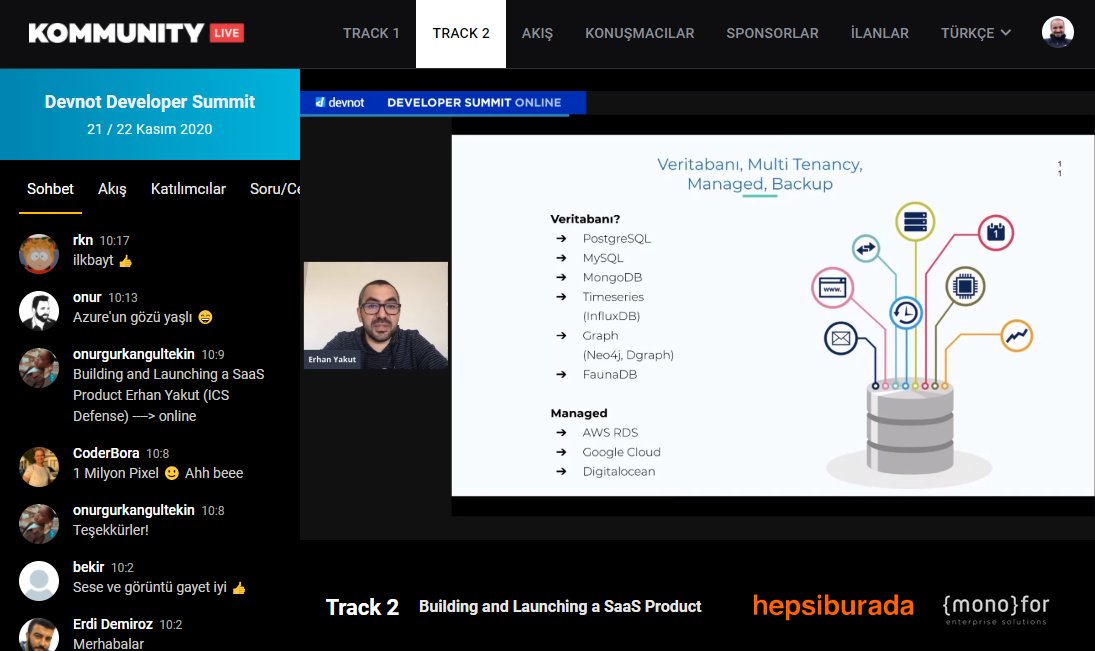Click "Sese ve görüntü gayet iyi" message
The width and height of the screenshot is (1095, 651).
click(159, 587)
